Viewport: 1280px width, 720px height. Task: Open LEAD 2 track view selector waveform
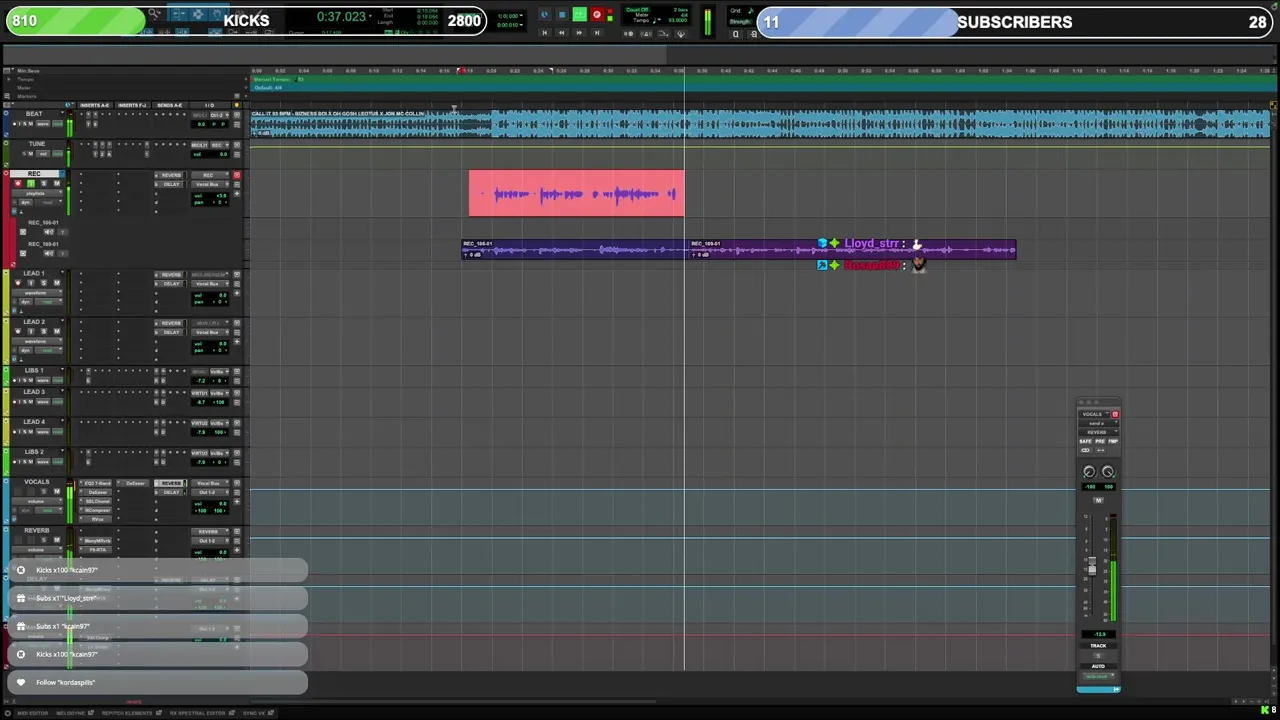pos(36,341)
